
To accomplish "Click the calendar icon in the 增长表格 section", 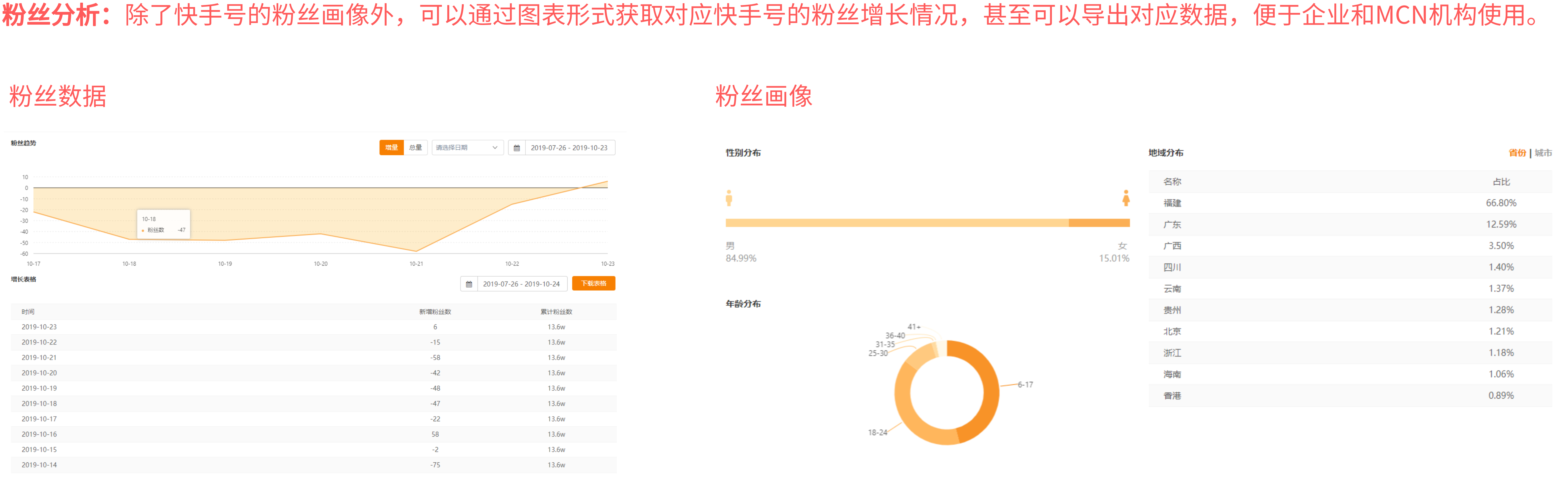I will [469, 283].
